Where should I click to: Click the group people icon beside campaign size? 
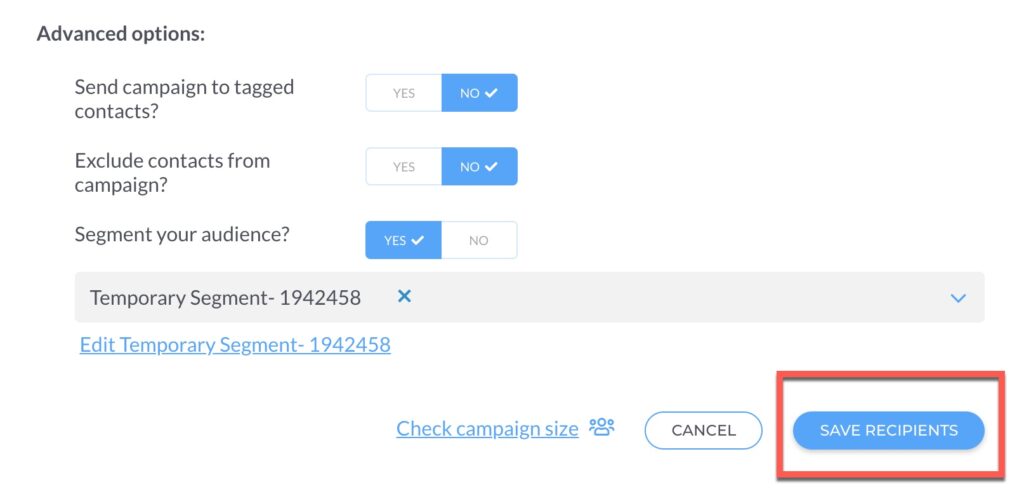pyautogui.click(x=601, y=427)
